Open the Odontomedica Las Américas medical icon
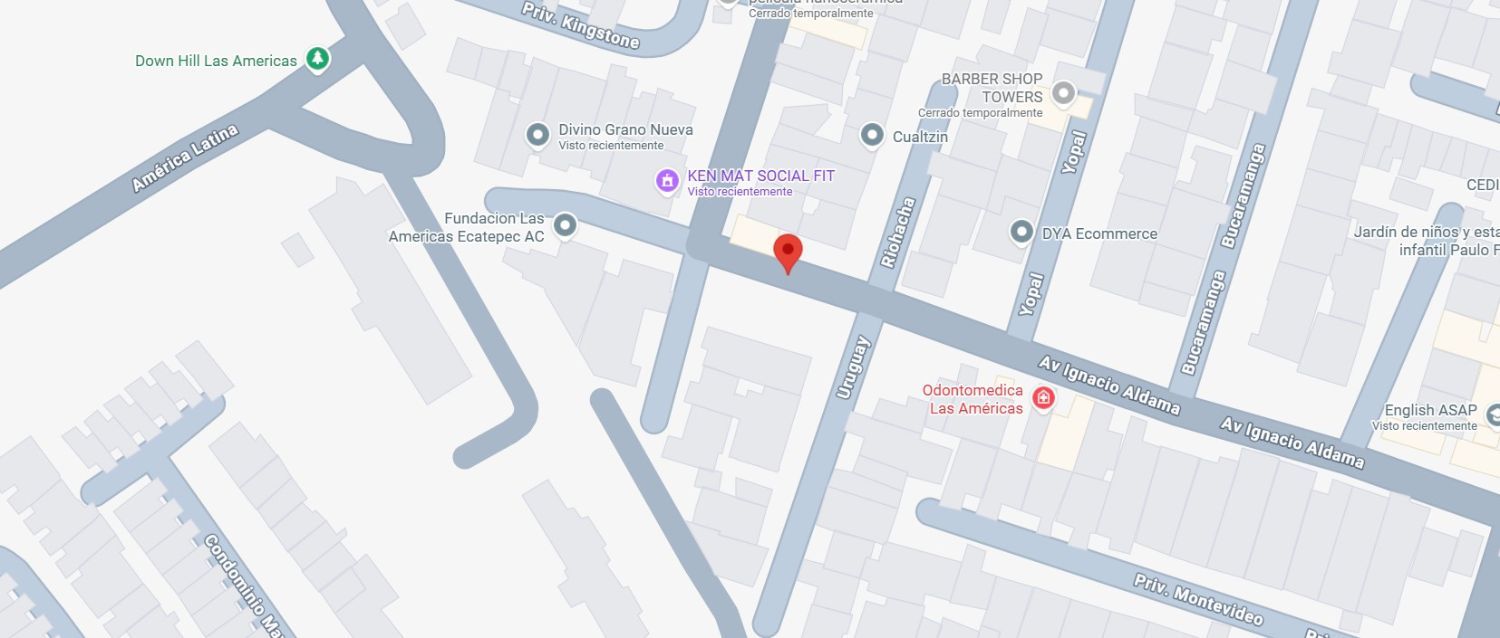Viewport: 1500px width, 638px height. point(1043,398)
